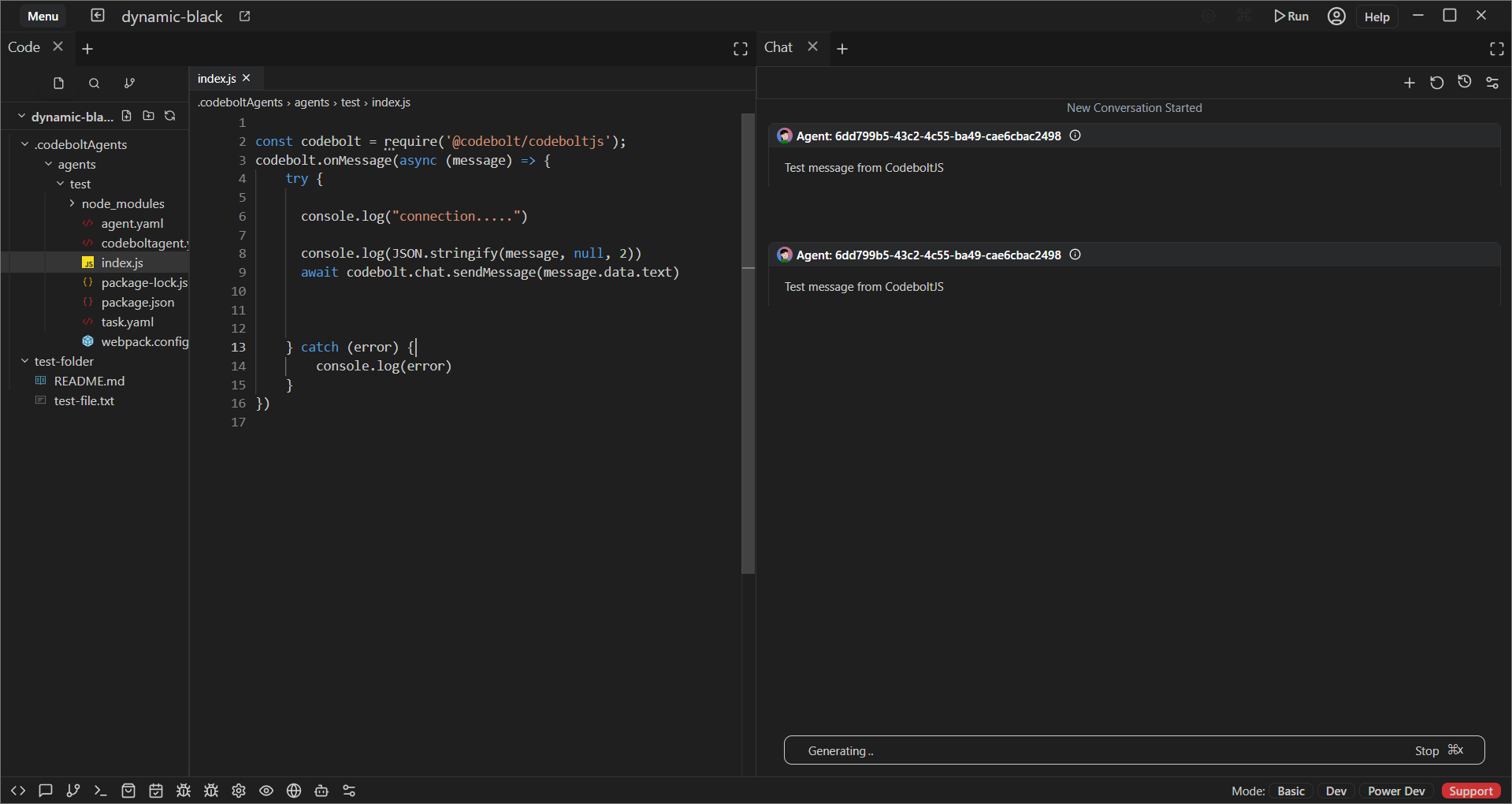Collapse the .codeboltAgents folder
Viewport: 1512px width, 804px height.
click(x=25, y=144)
